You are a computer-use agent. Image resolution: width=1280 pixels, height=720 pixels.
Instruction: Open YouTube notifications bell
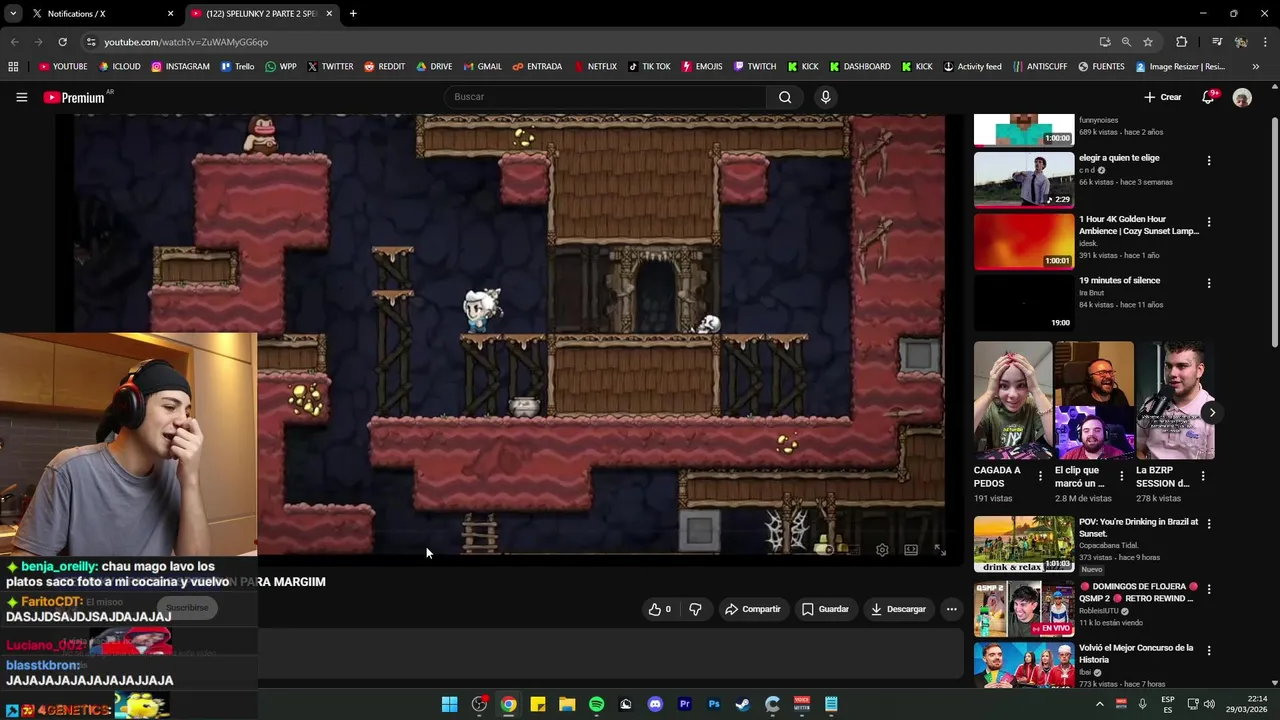click(1208, 97)
